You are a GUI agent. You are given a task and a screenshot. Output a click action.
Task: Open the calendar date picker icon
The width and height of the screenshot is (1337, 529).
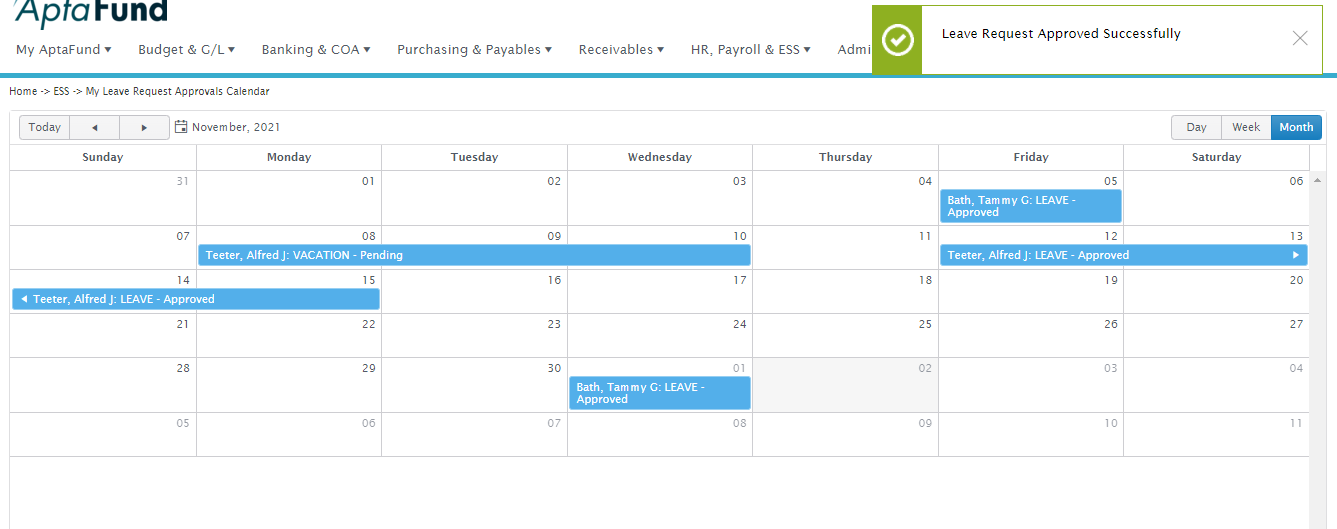[x=181, y=127]
